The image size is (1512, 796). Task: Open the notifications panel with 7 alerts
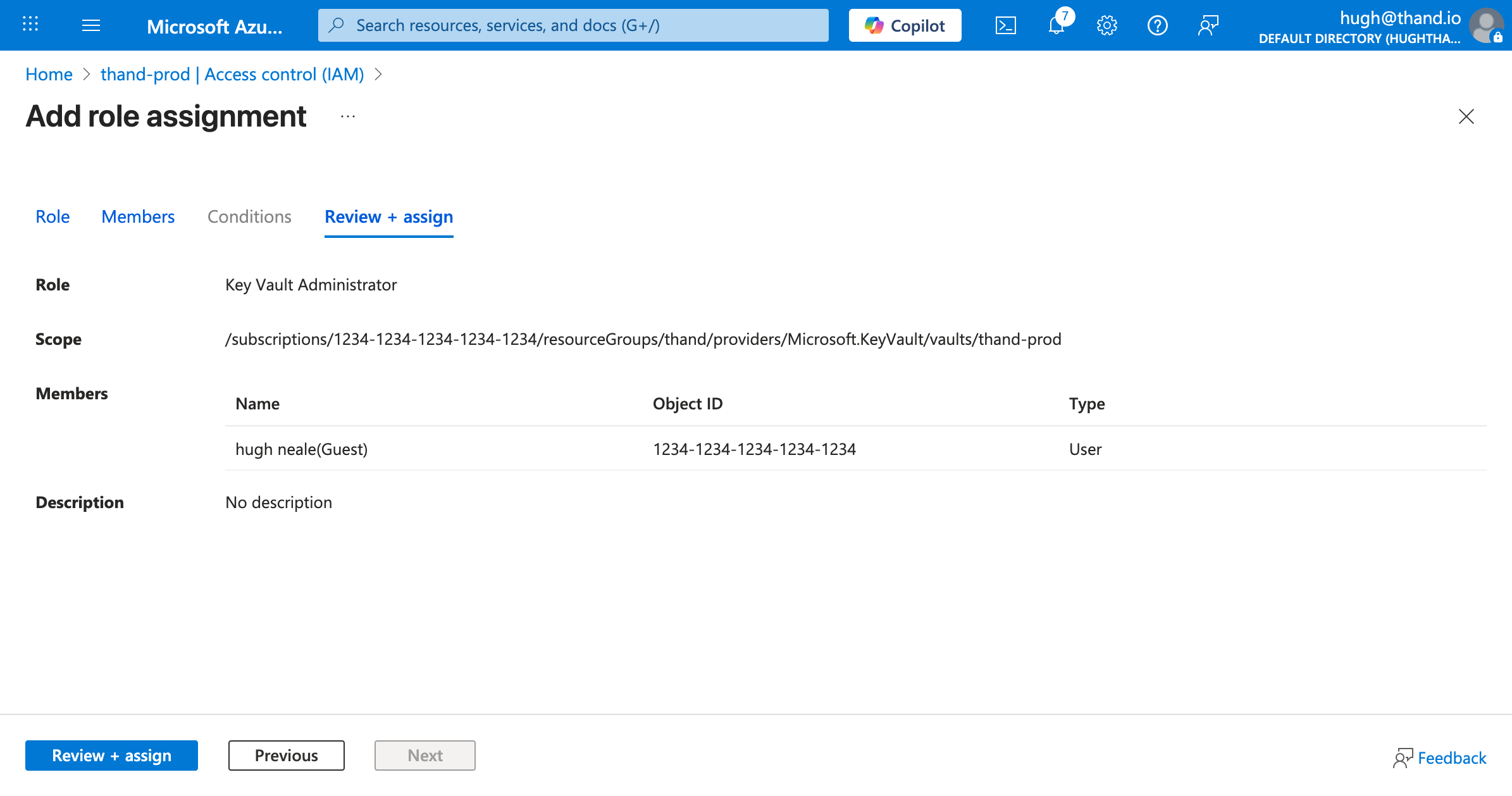click(1056, 25)
